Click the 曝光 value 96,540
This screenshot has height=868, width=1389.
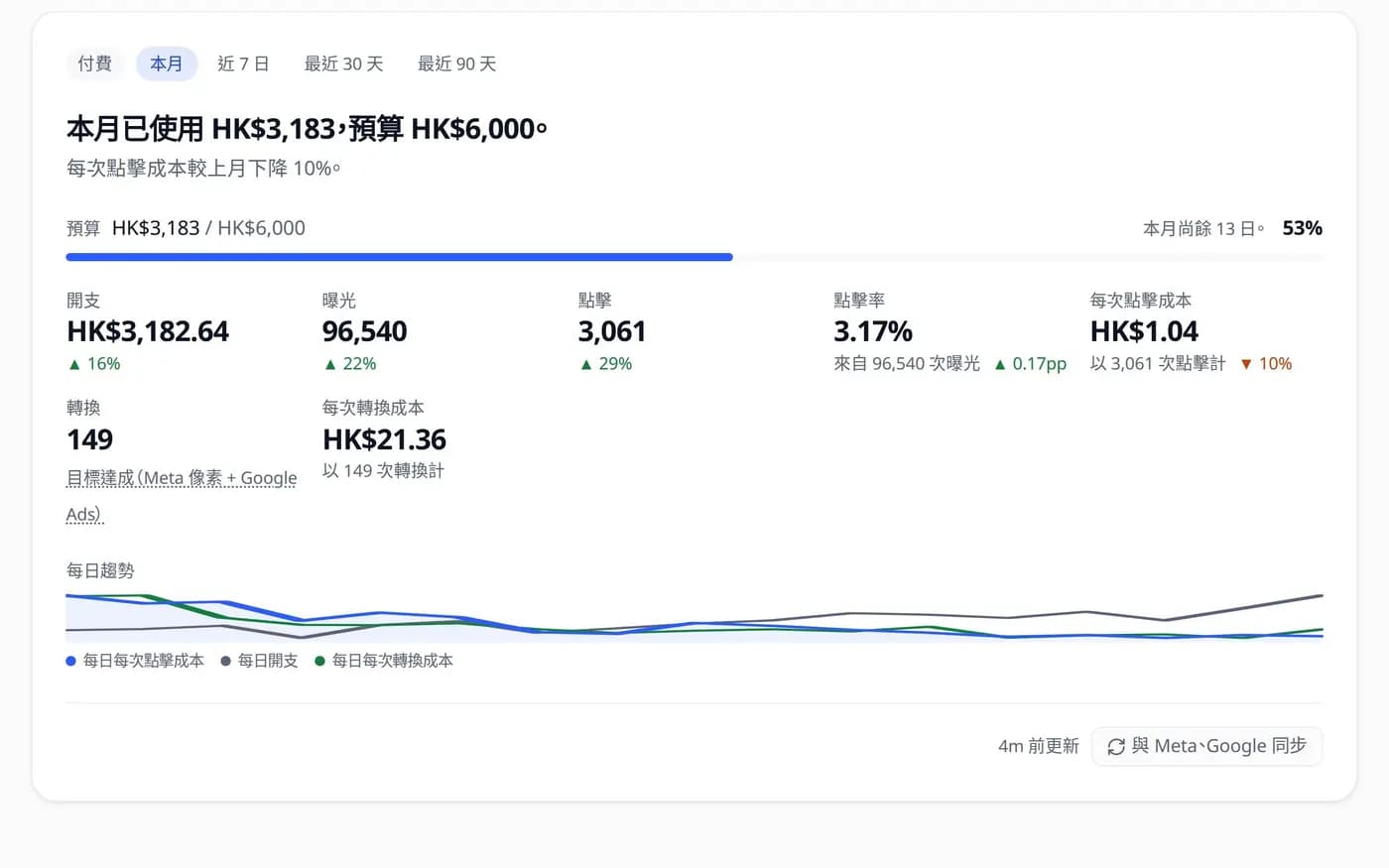(365, 331)
